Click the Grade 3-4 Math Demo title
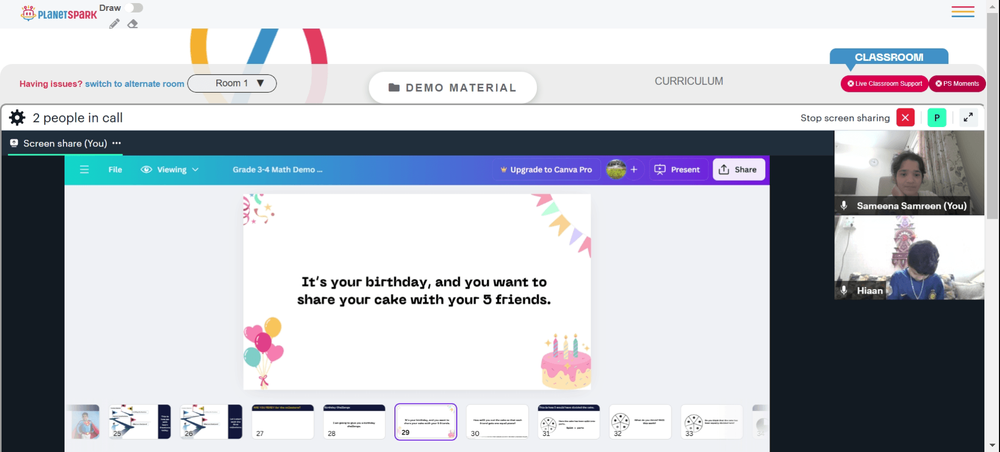 pos(277,170)
